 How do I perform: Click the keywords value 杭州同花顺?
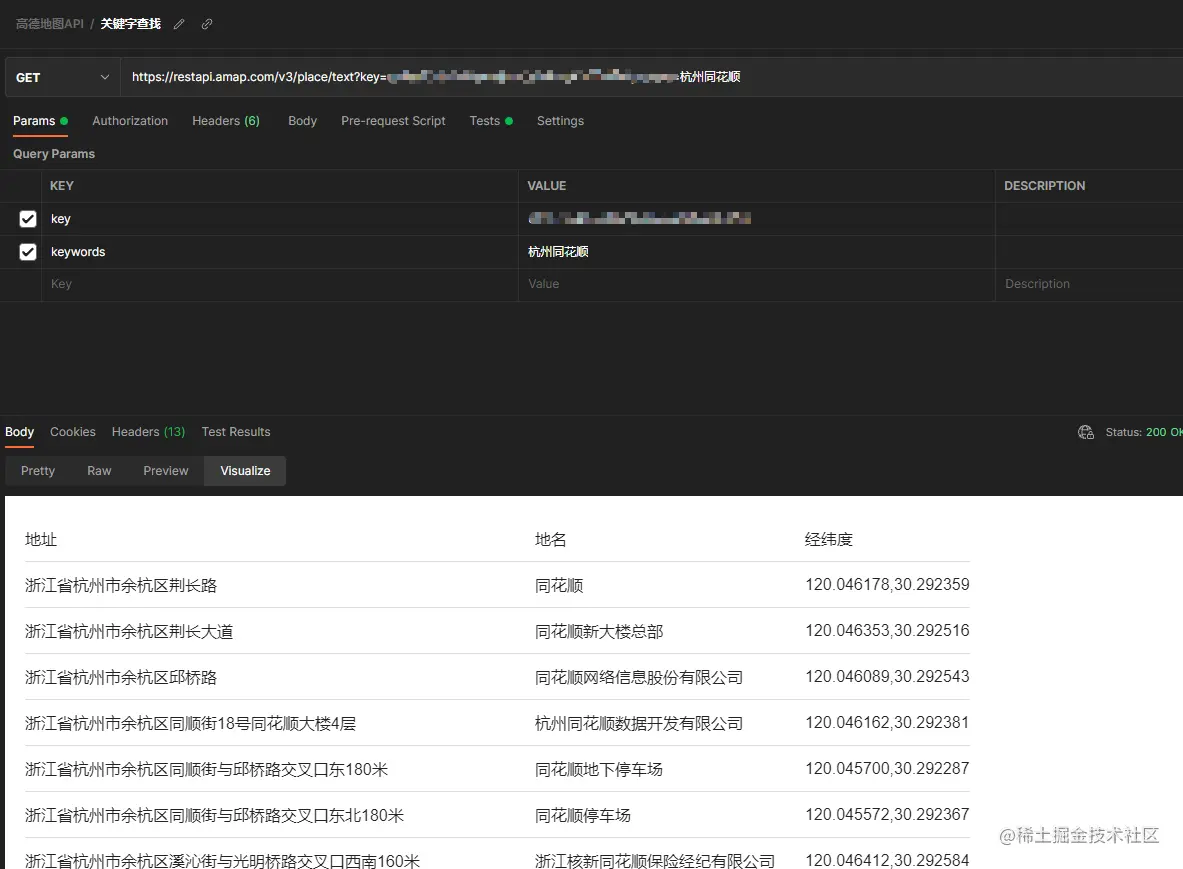[558, 252]
